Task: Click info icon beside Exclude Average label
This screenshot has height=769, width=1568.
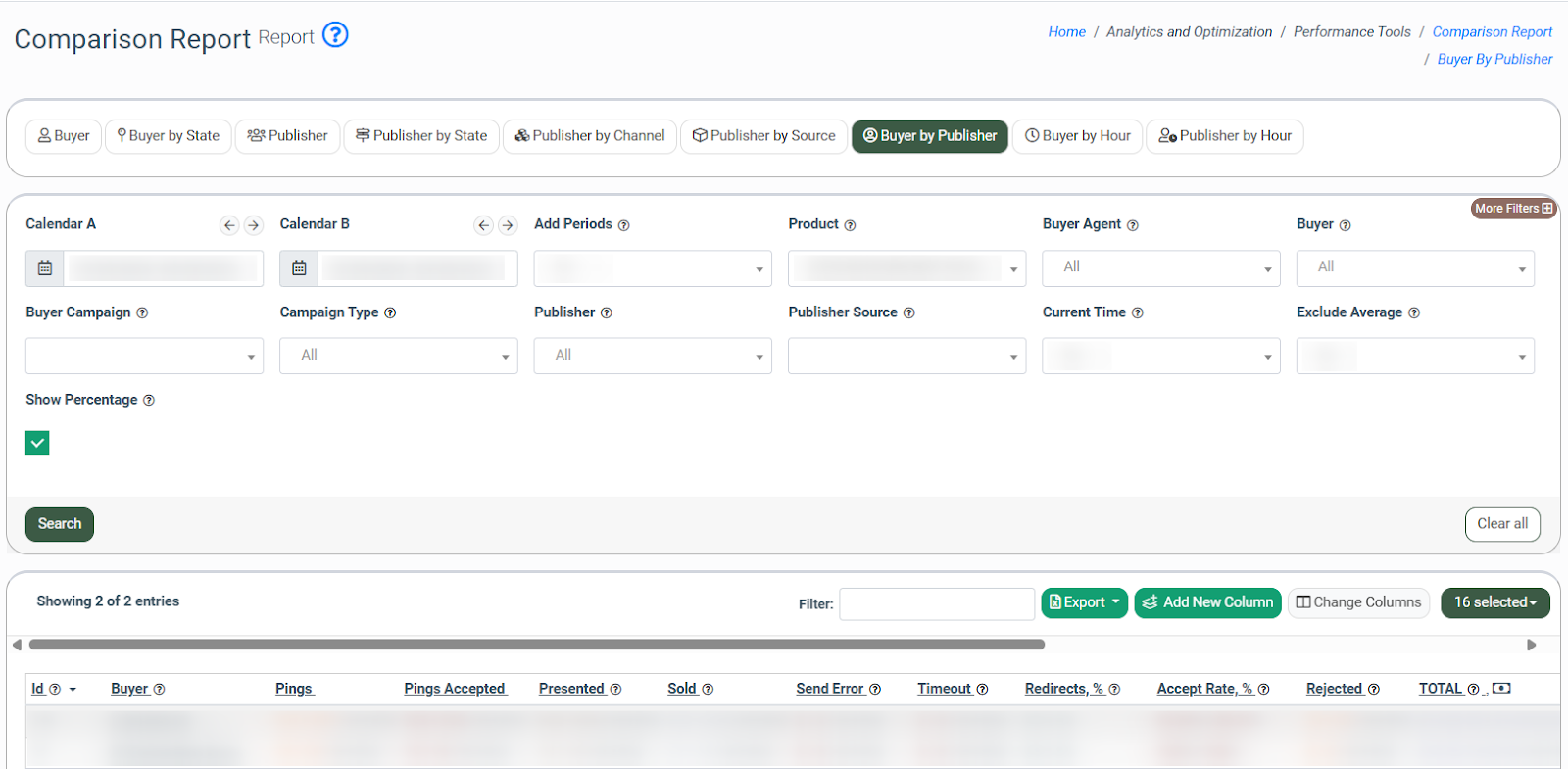Action: click(1414, 313)
